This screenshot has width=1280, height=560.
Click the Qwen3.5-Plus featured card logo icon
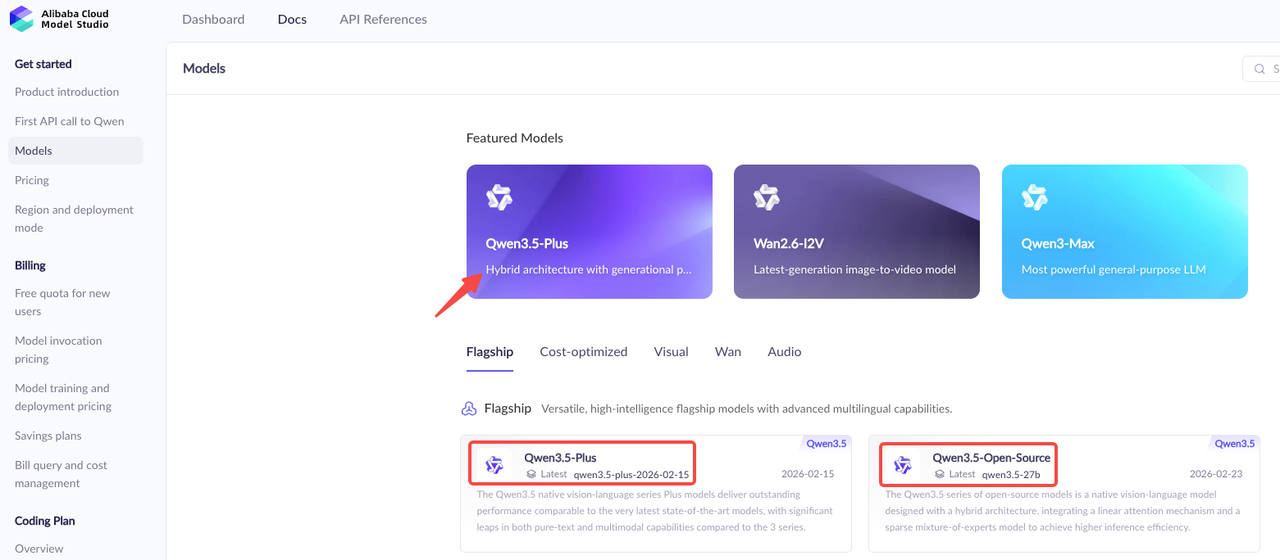click(x=499, y=197)
